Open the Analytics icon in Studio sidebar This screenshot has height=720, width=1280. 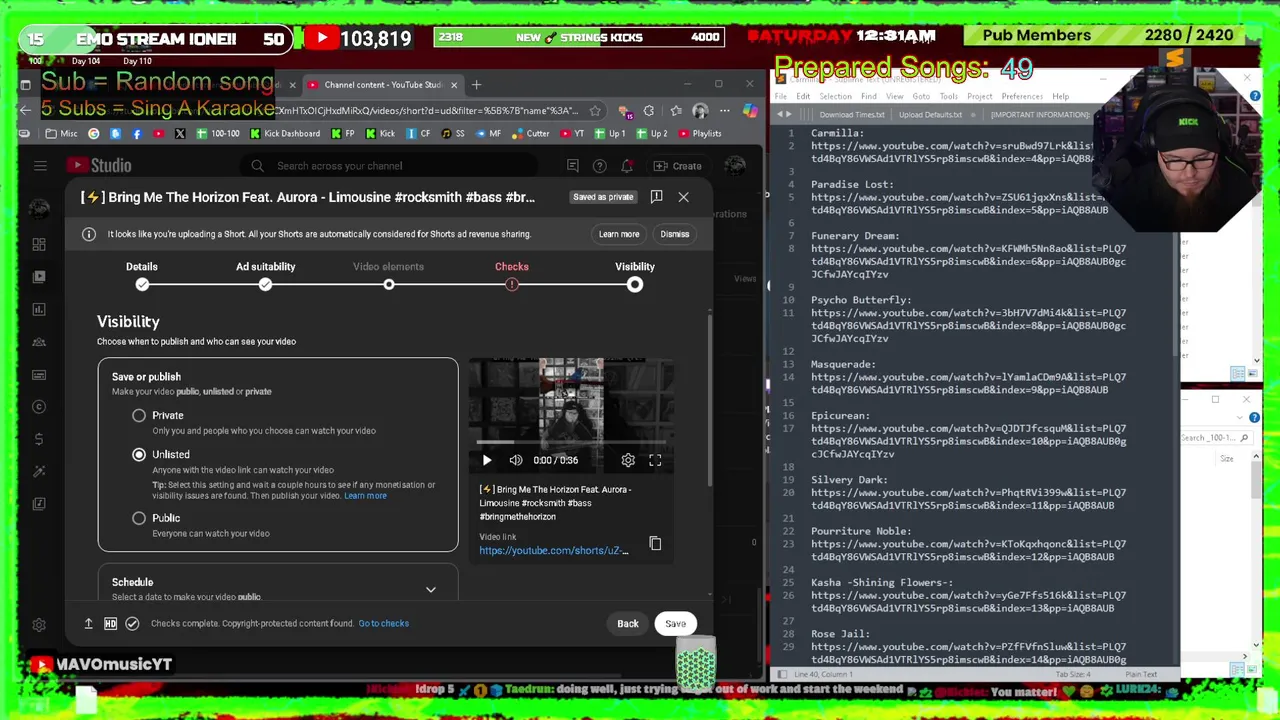pyautogui.click(x=39, y=309)
